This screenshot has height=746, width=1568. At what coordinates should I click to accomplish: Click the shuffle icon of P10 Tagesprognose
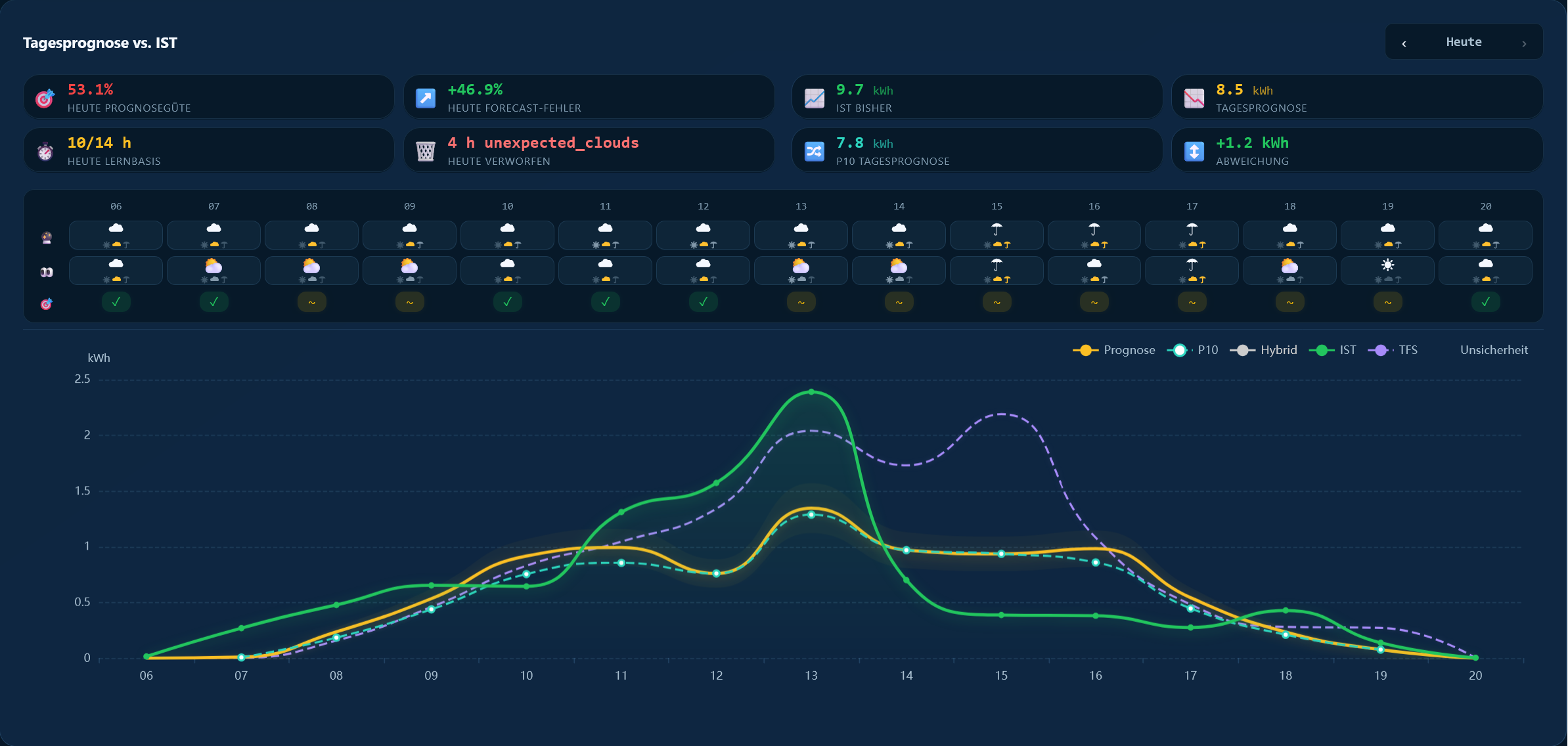[815, 151]
